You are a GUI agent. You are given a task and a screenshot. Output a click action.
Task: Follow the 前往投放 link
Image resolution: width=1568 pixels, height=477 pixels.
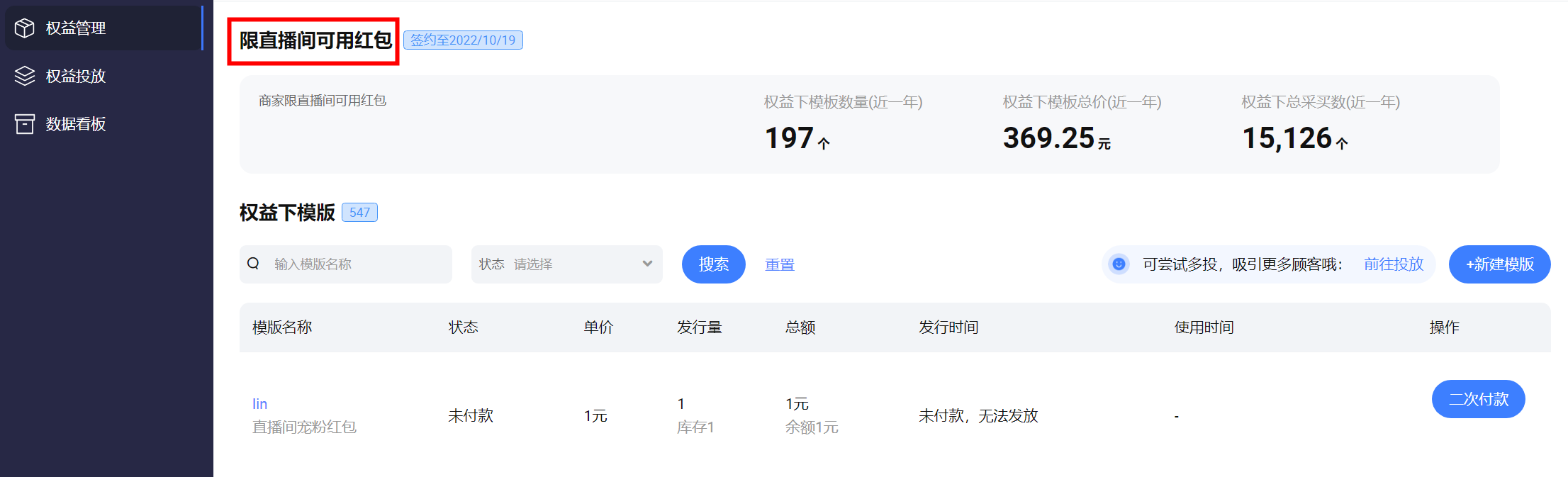[x=1394, y=264]
